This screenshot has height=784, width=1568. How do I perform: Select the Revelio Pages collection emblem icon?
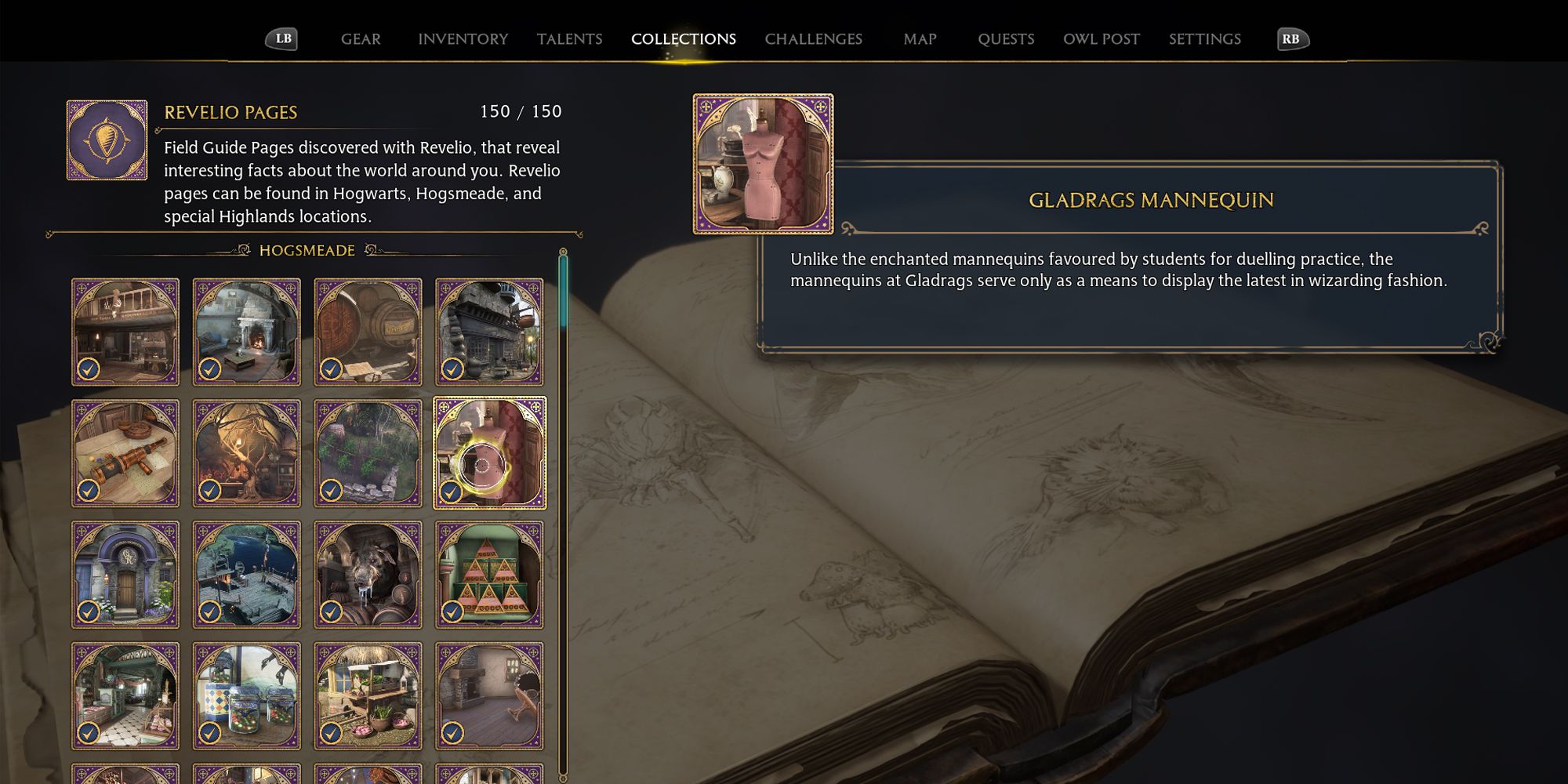coord(107,140)
